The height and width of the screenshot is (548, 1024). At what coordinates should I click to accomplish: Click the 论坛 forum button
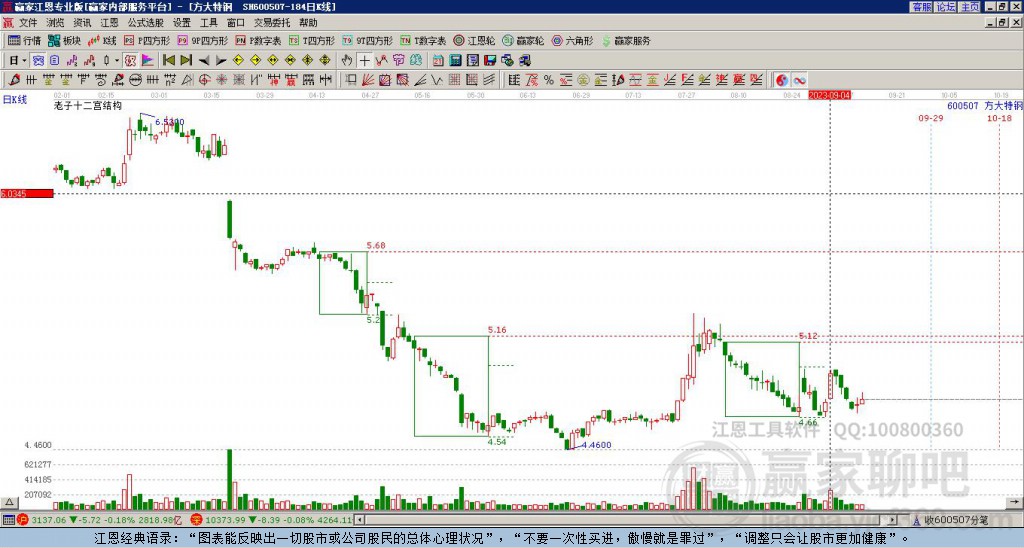[946, 7]
